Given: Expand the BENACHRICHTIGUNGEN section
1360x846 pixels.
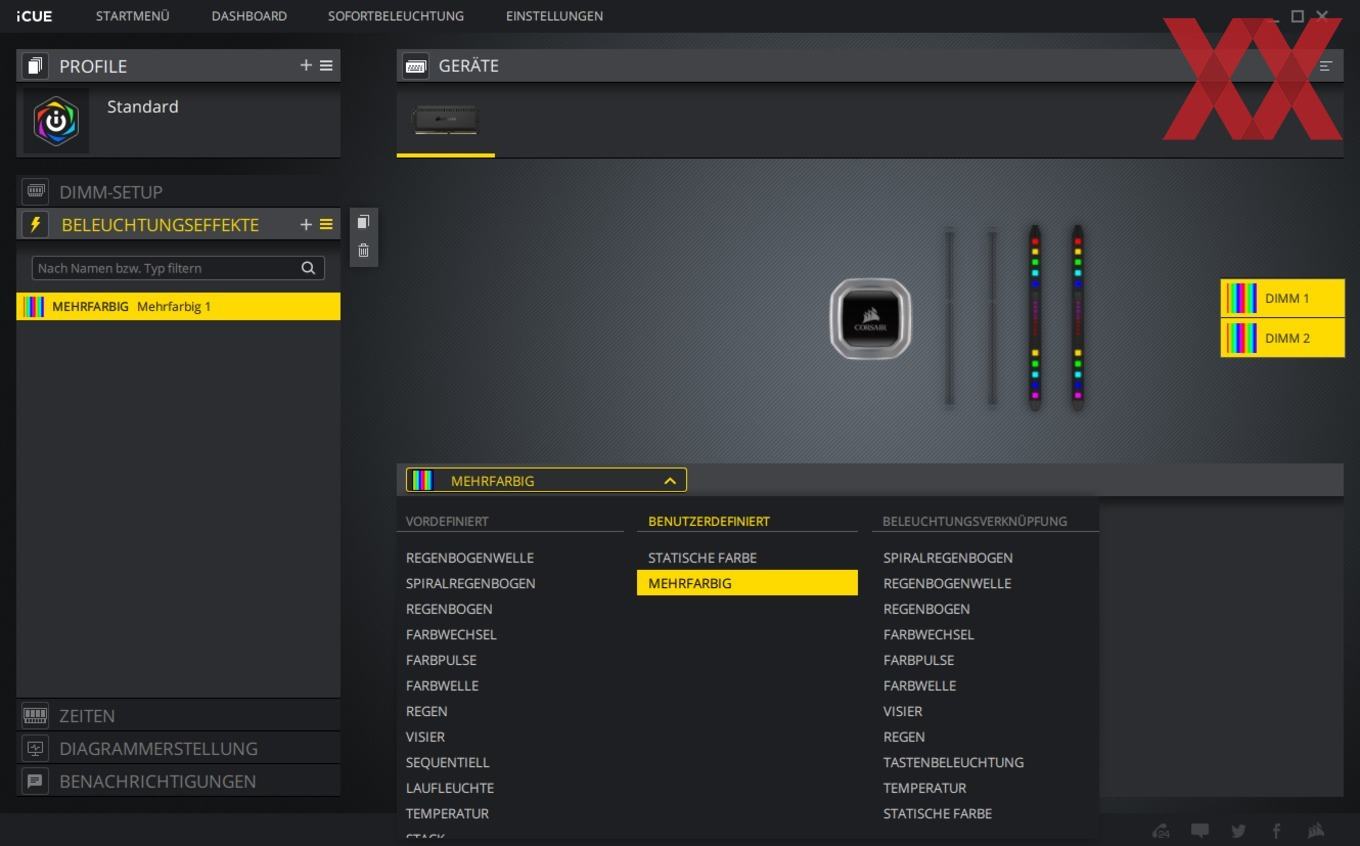Looking at the screenshot, I should pos(178,781).
